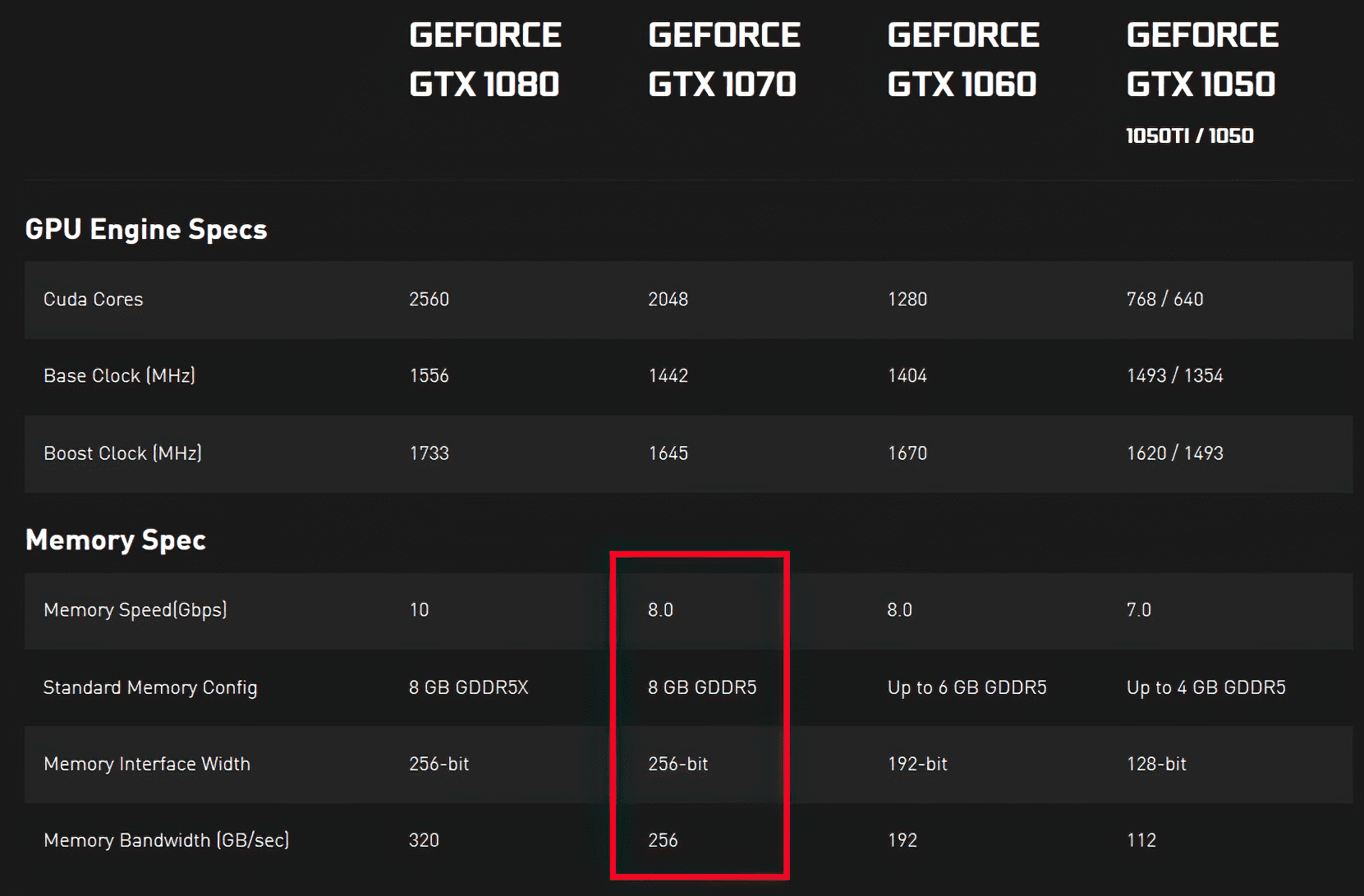Viewport: 1364px width, 896px height.
Task: Select the Boost Clock (MHz) row label
Action: (x=122, y=453)
